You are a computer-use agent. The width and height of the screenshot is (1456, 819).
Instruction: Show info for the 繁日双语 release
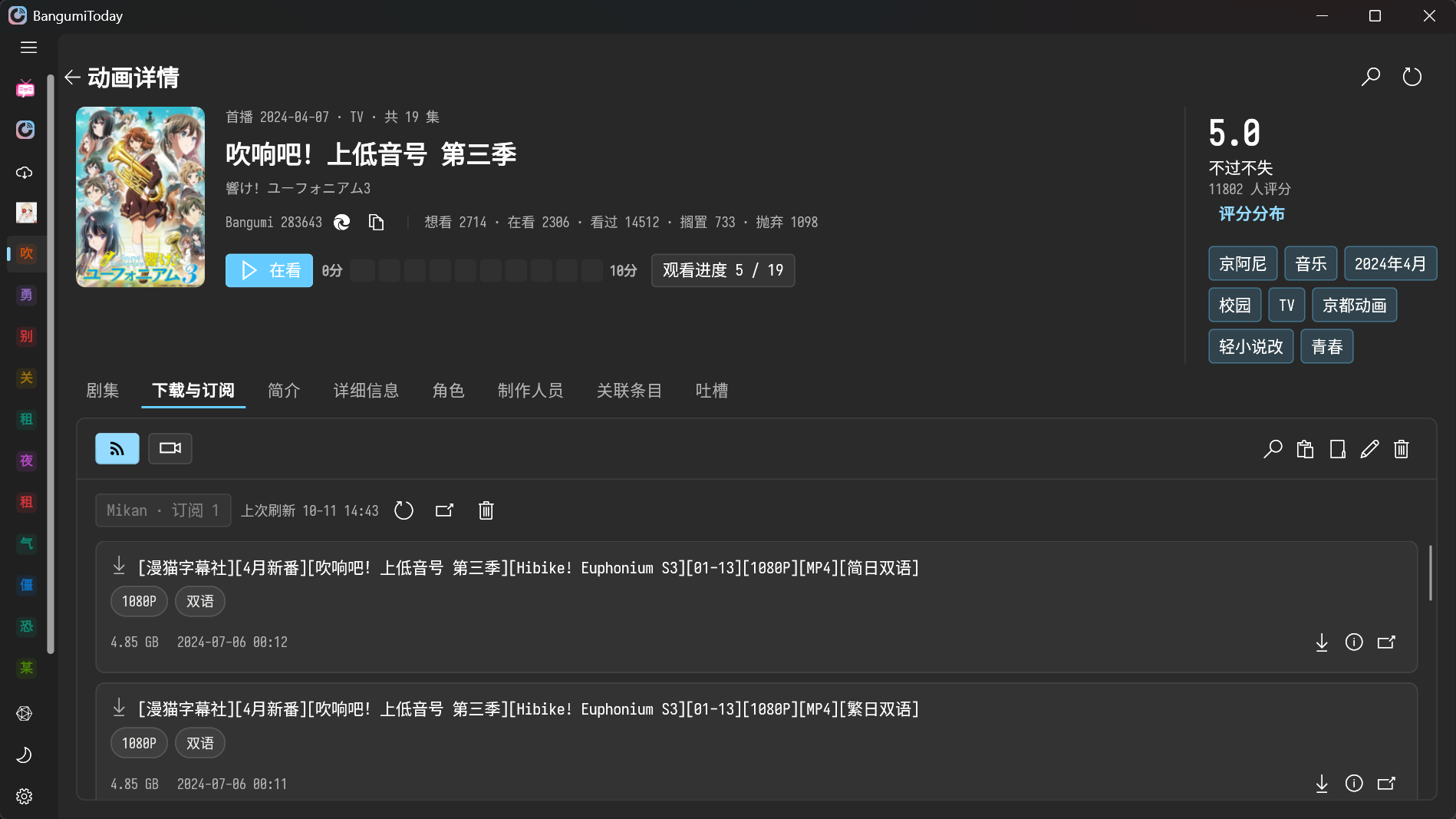[x=1354, y=784]
